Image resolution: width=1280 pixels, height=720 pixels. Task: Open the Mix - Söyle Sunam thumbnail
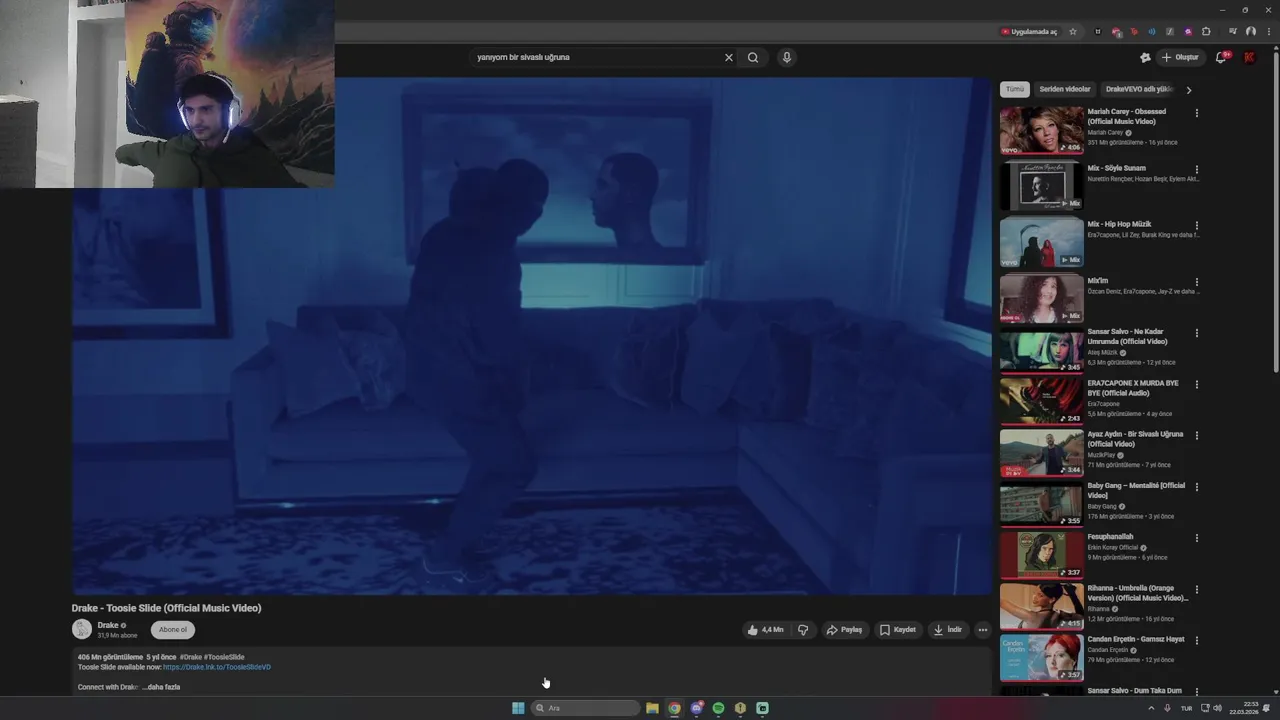click(x=1041, y=186)
